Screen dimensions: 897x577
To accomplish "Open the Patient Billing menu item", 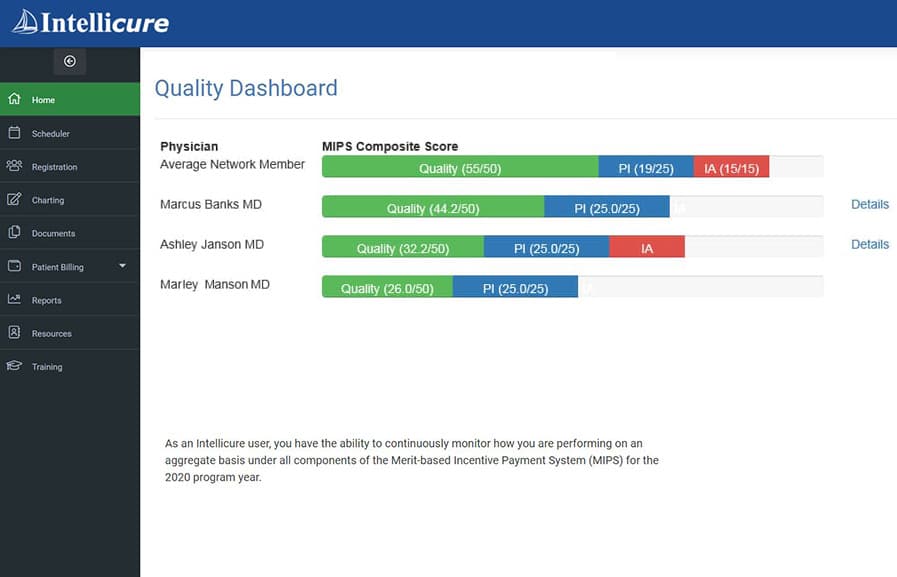I will [x=70, y=266].
